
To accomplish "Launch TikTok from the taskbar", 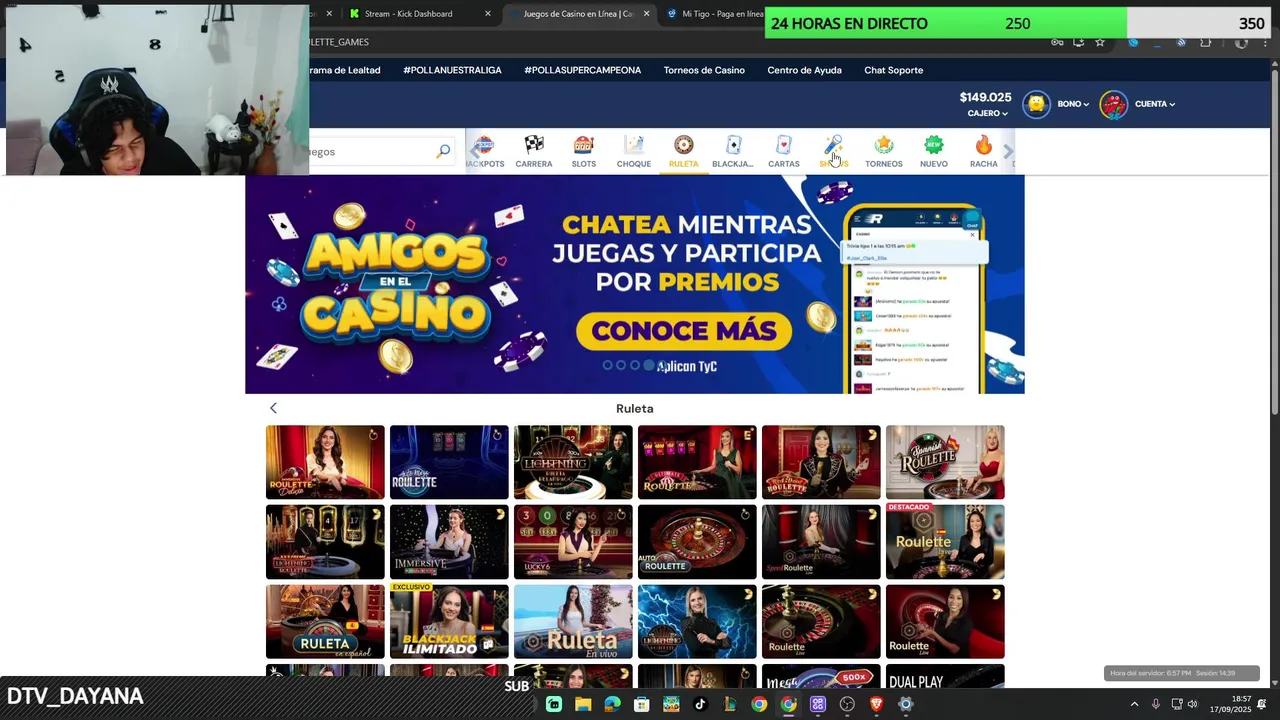I will tap(700, 704).
